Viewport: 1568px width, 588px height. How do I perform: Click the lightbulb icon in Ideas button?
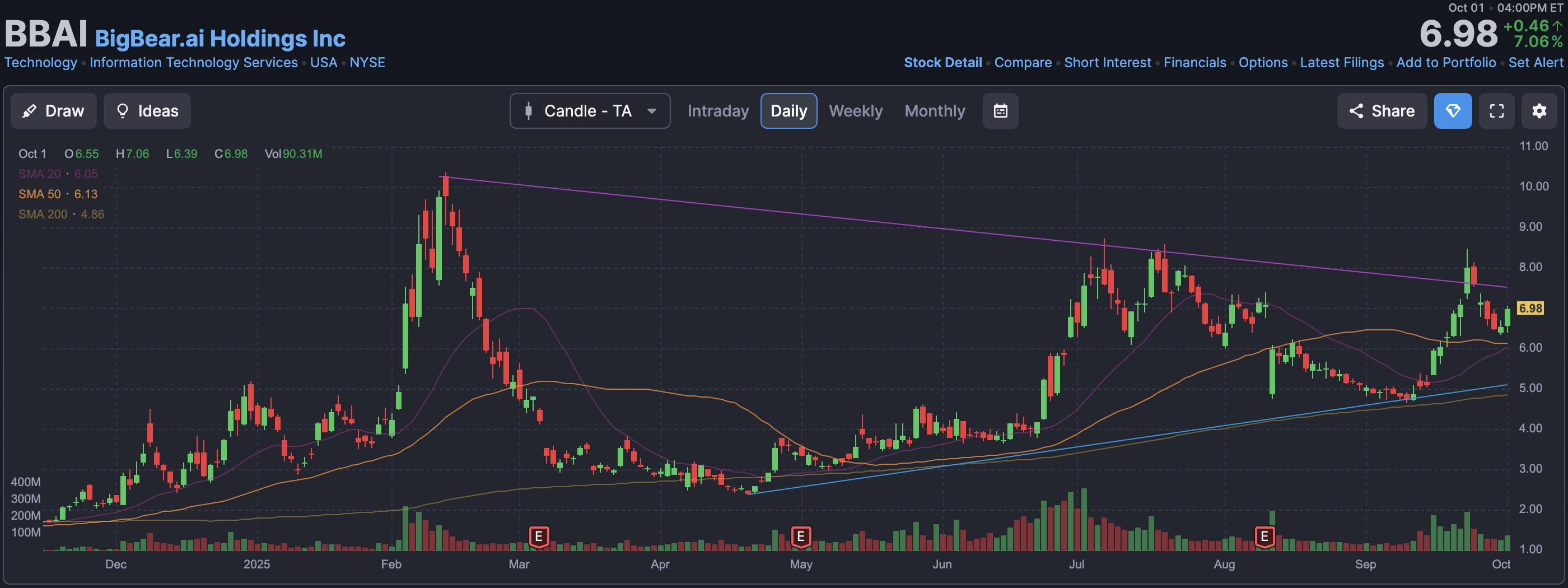pyautogui.click(x=122, y=111)
